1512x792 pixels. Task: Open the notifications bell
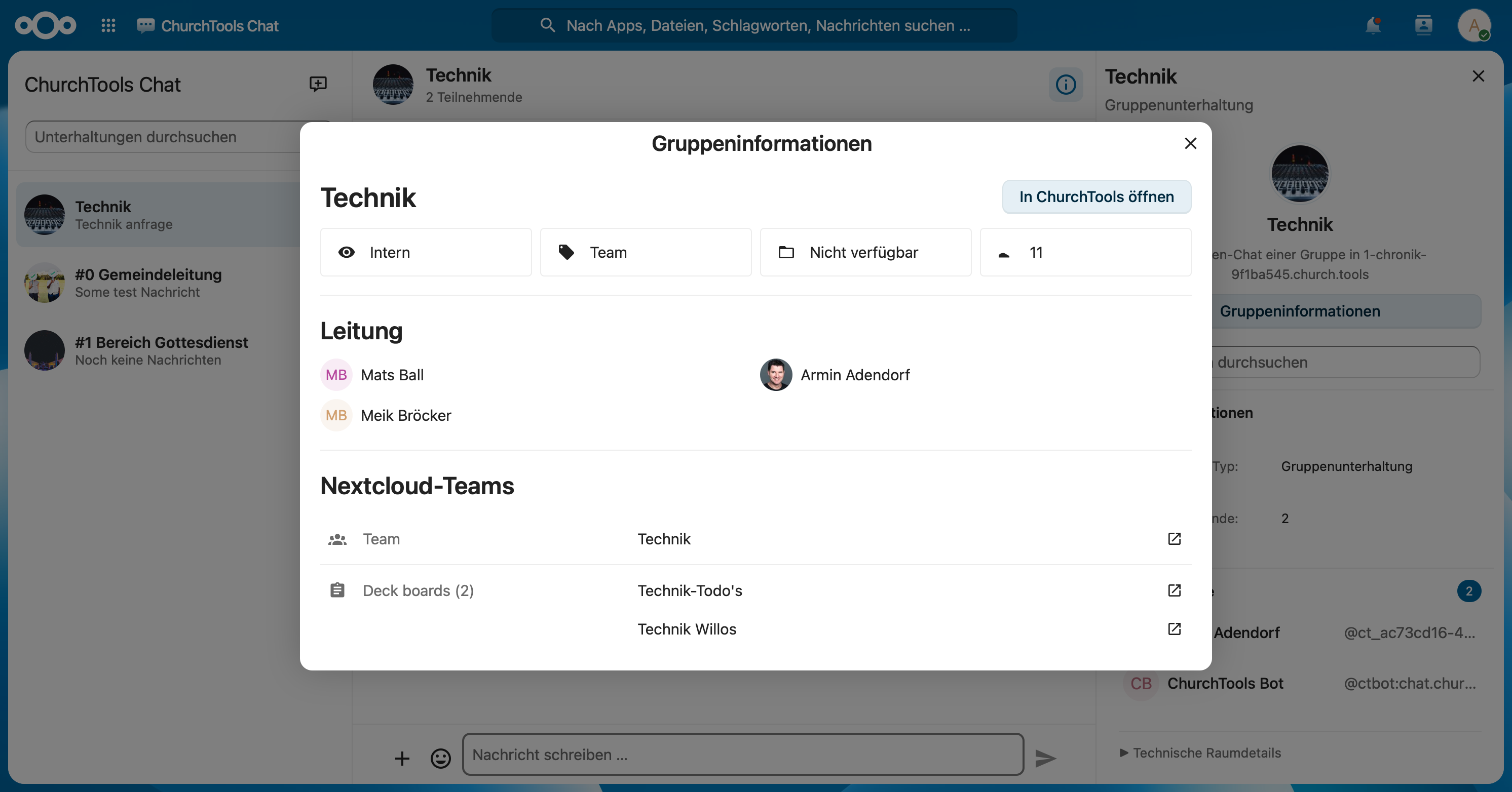click(1372, 25)
